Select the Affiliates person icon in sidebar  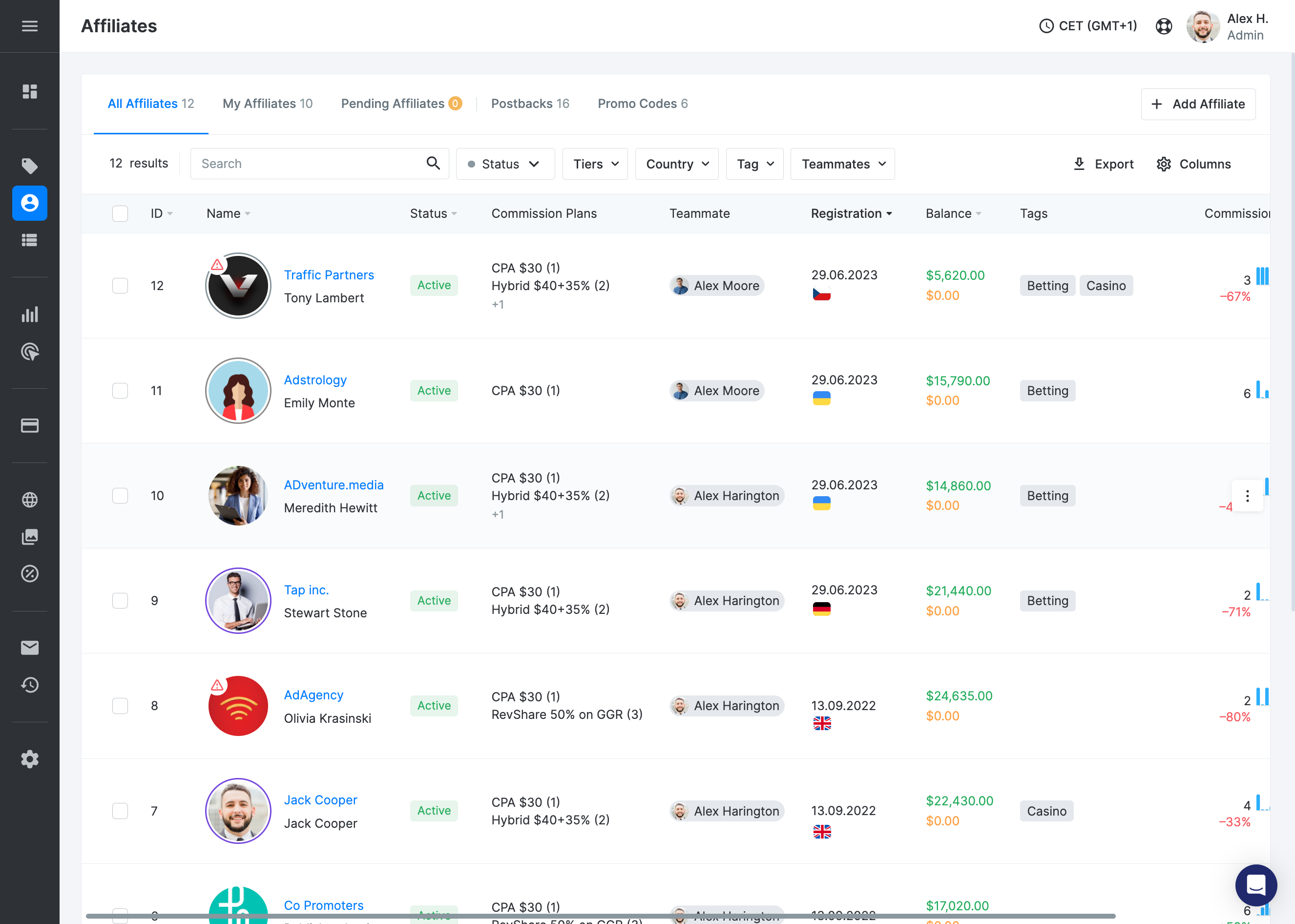coord(30,203)
